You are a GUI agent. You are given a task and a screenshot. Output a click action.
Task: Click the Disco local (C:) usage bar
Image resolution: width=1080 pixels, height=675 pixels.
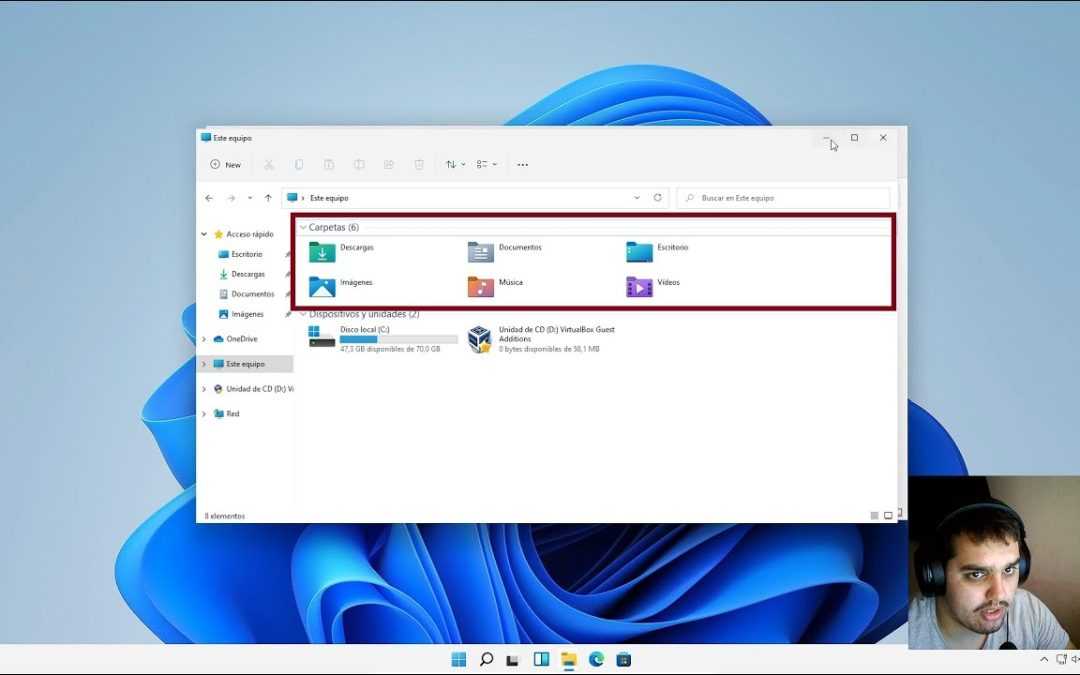(399, 340)
